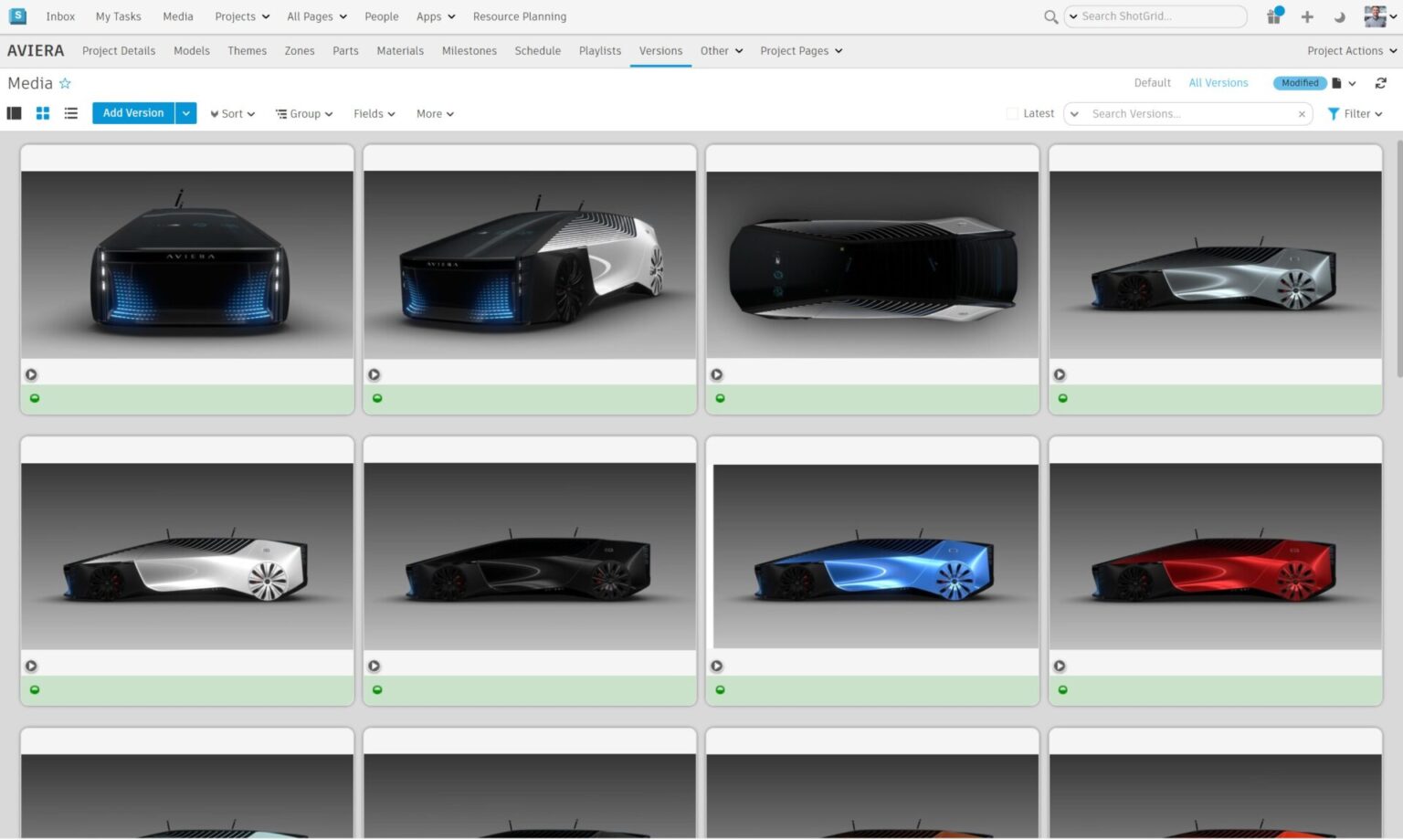Screen dimensions: 1403x840
Task: Click the plus create-new icon
Action: click(1307, 16)
